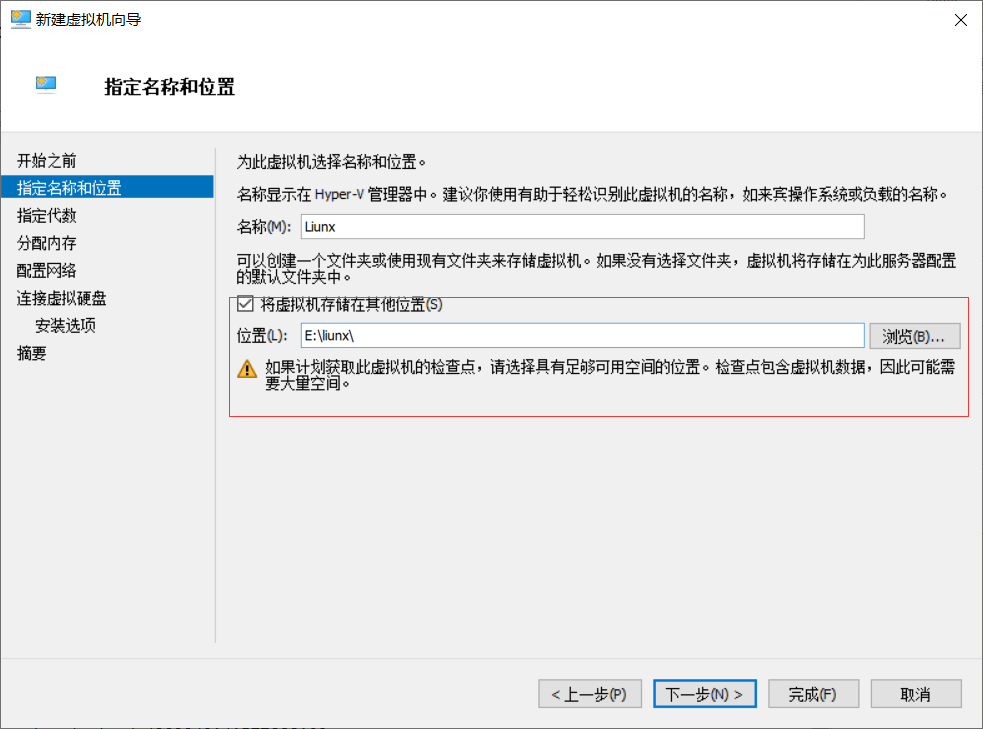Image resolution: width=983 pixels, height=729 pixels.
Task: Click the 上一步(P) button
Action: tap(589, 693)
